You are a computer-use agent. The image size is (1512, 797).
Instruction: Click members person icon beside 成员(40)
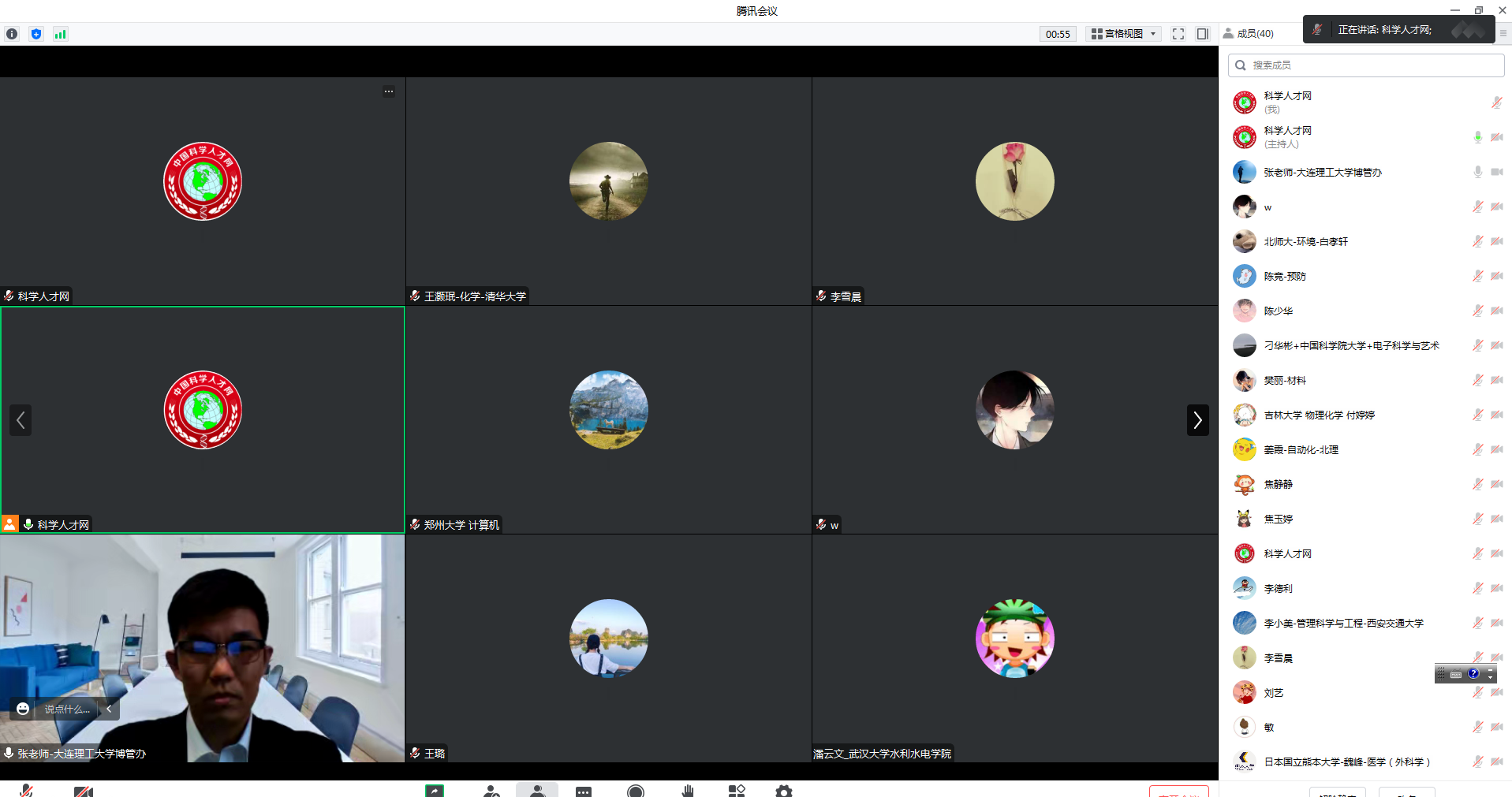pos(1228,33)
